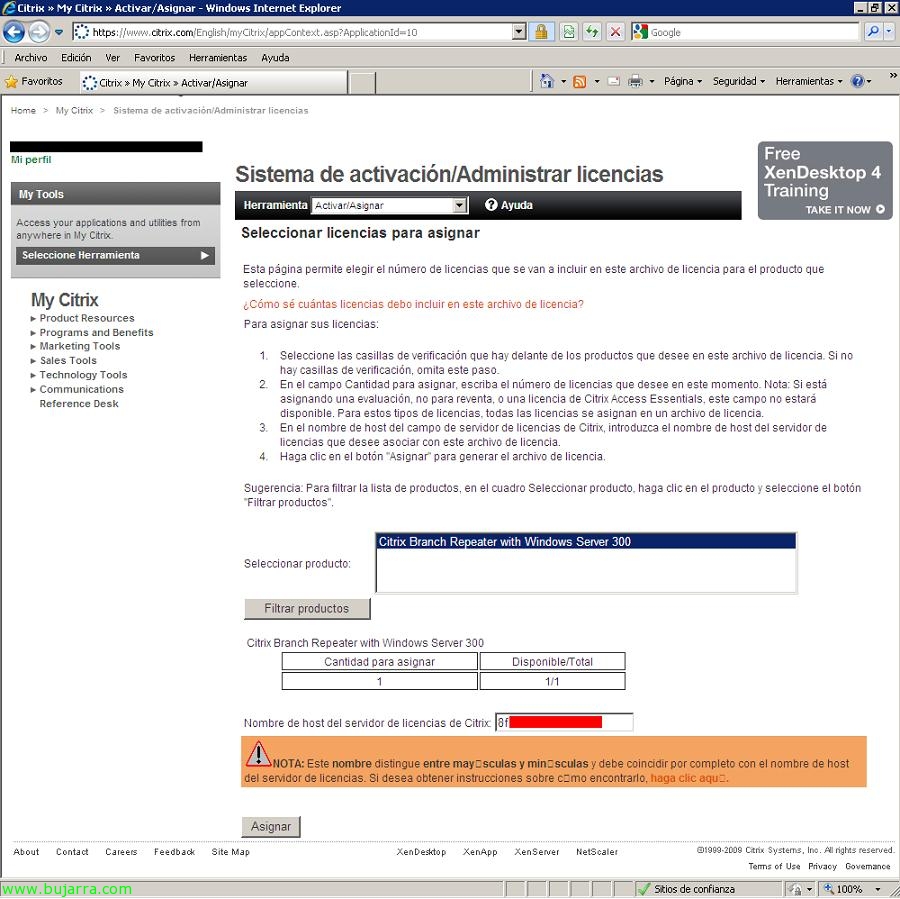Open the '¿Cómo sé cuántas licencias' link

[413, 304]
